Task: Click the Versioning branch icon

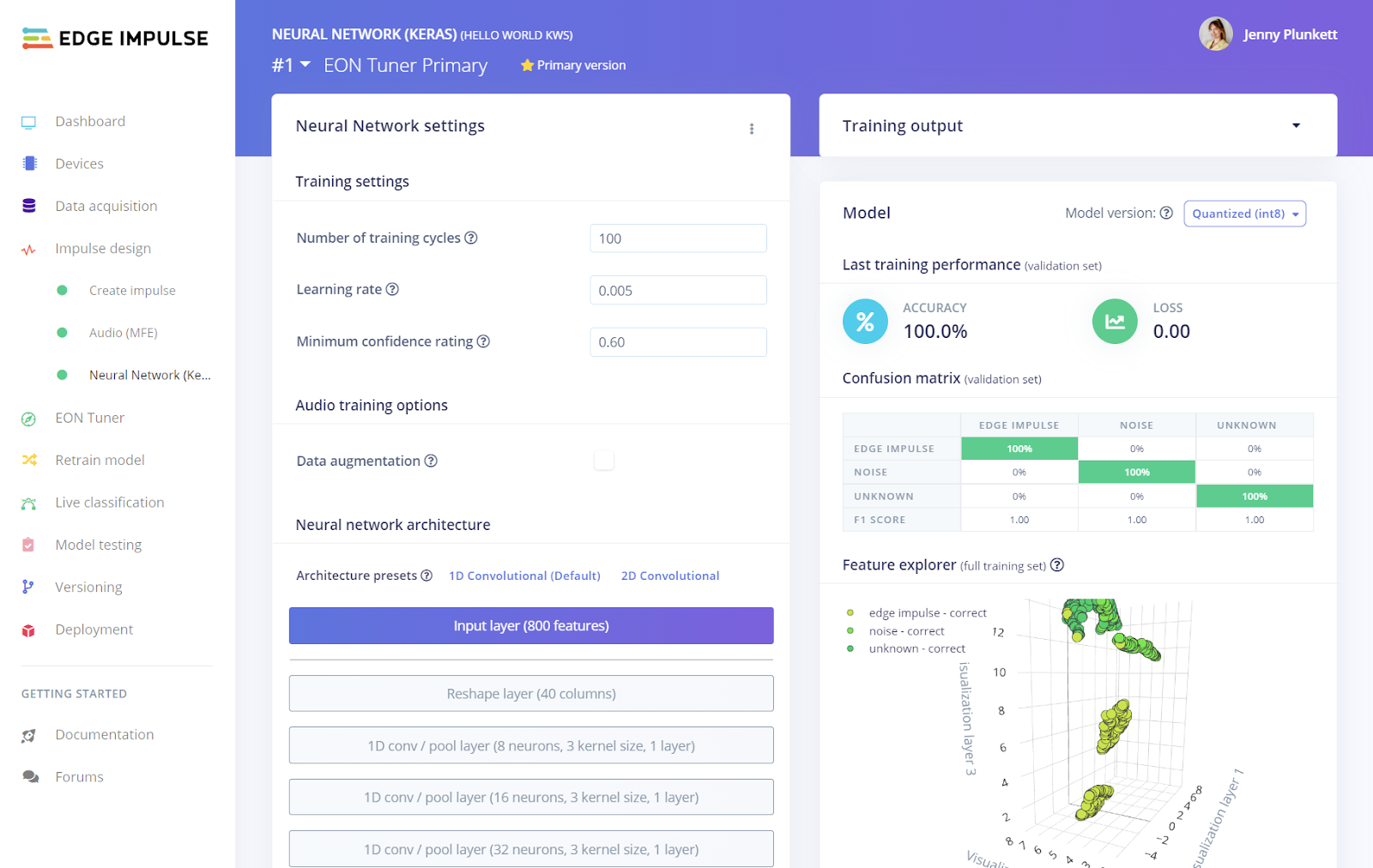Action: 28,587
